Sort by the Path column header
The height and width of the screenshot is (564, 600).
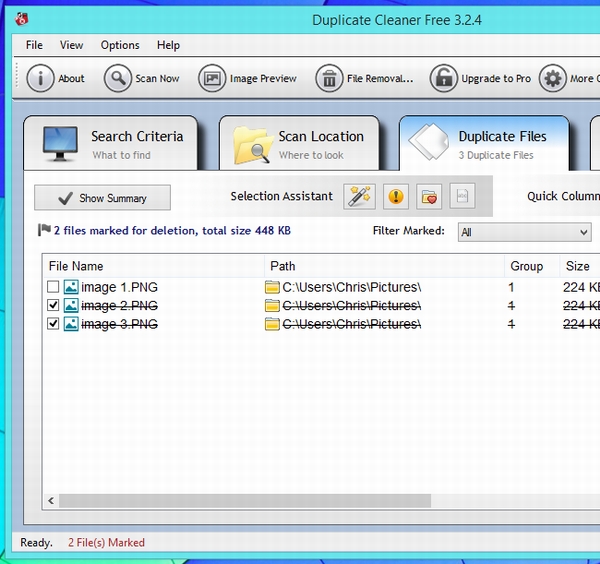click(x=384, y=266)
